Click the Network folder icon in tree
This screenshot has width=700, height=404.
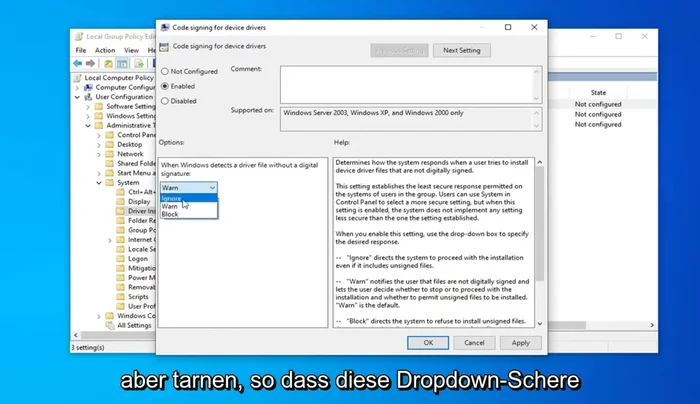point(110,154)
